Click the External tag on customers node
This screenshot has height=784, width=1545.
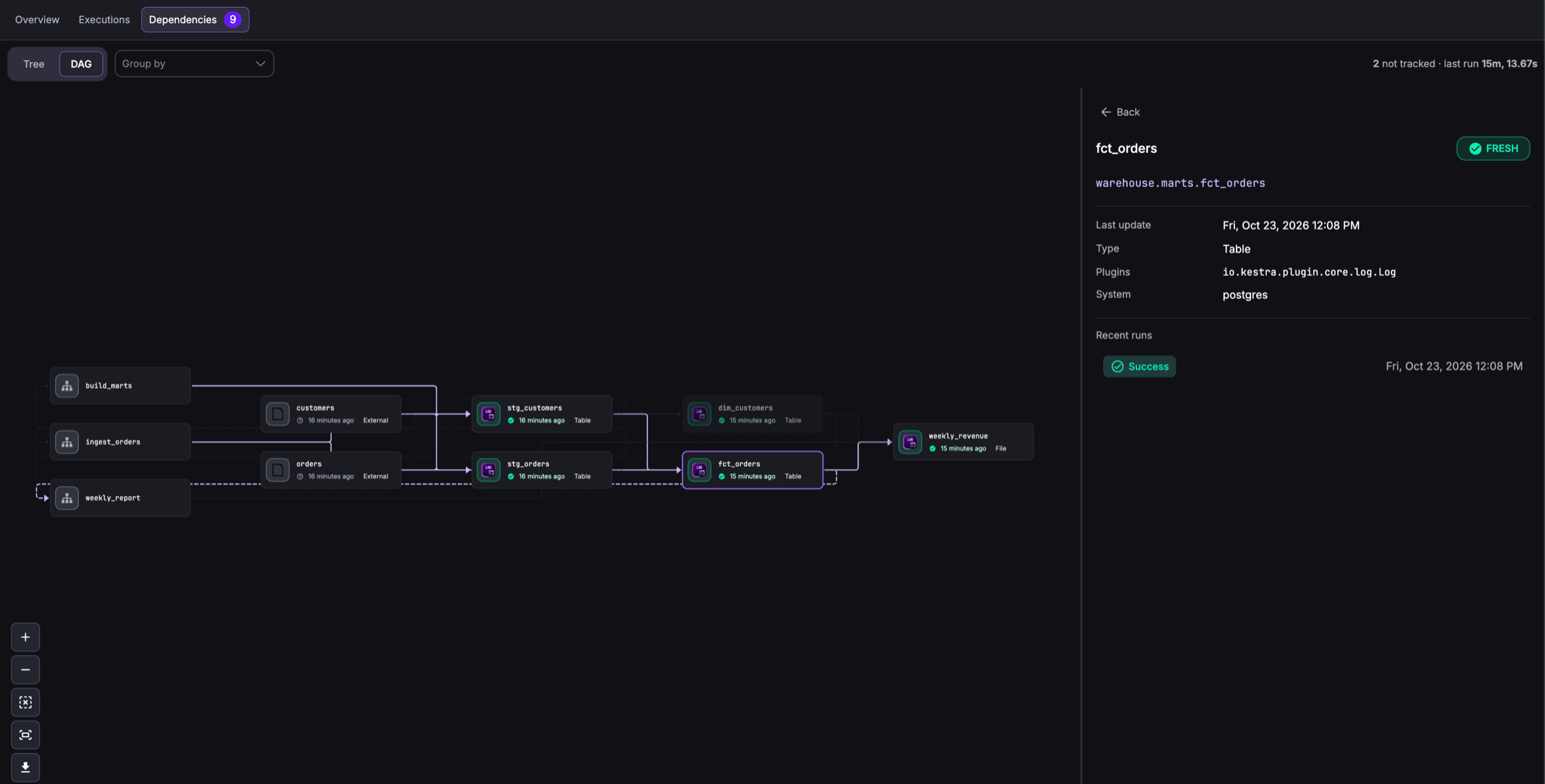375,420
